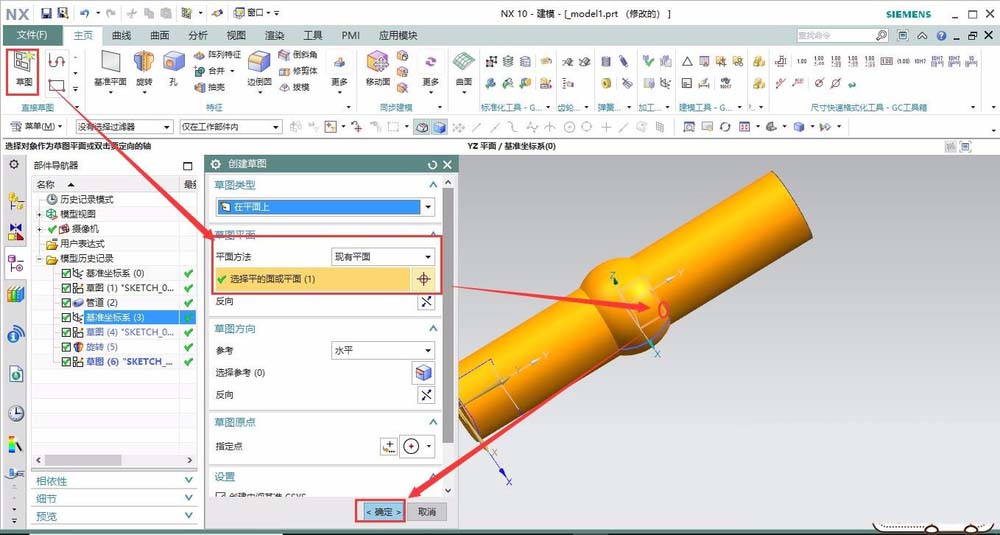
Task: Click the 确定 button in the dialog
Action: (383, 511)
